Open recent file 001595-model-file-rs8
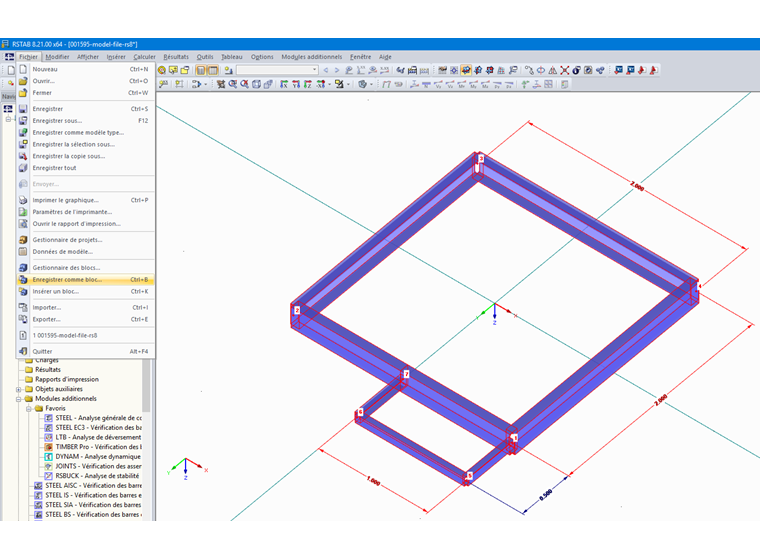The height and width of the screenshot is (560, 760). 85,336
